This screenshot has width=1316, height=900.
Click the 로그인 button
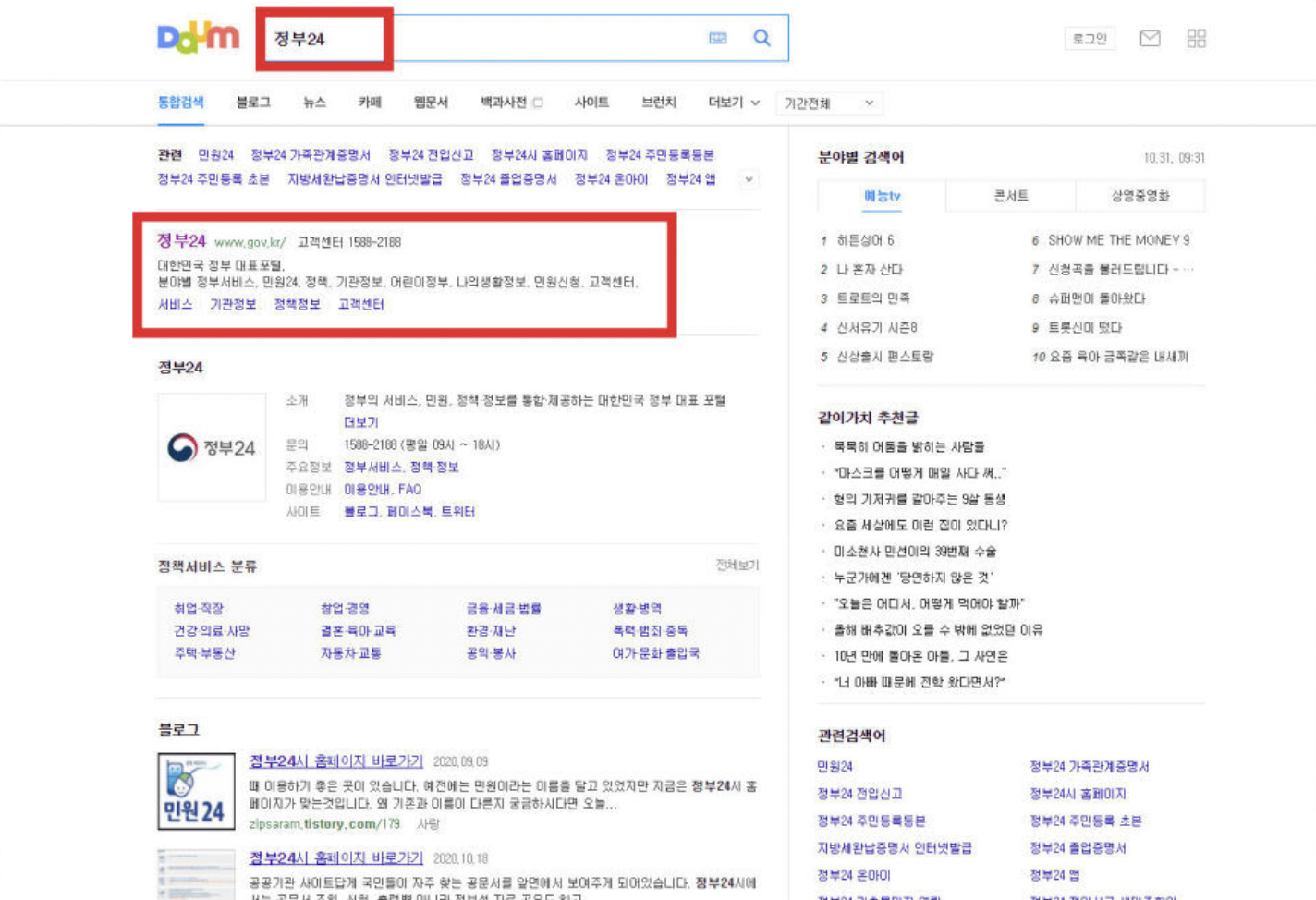point(1090,38)
